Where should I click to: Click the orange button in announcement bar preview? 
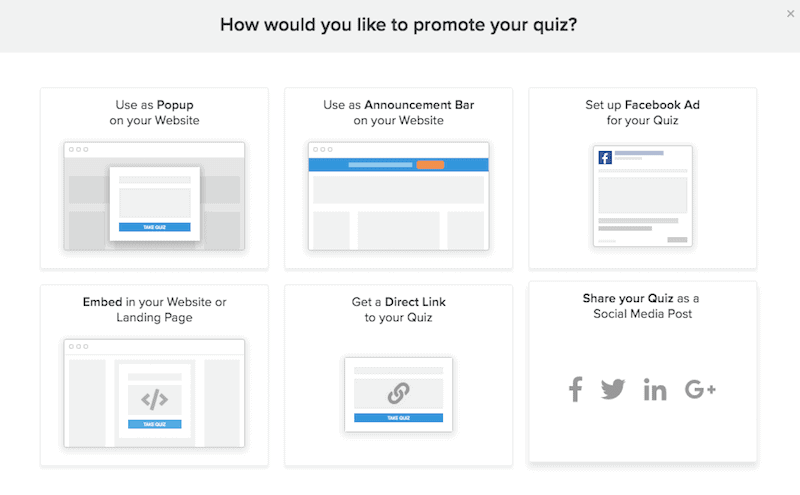pyautogui.click(x=430, y=165)
